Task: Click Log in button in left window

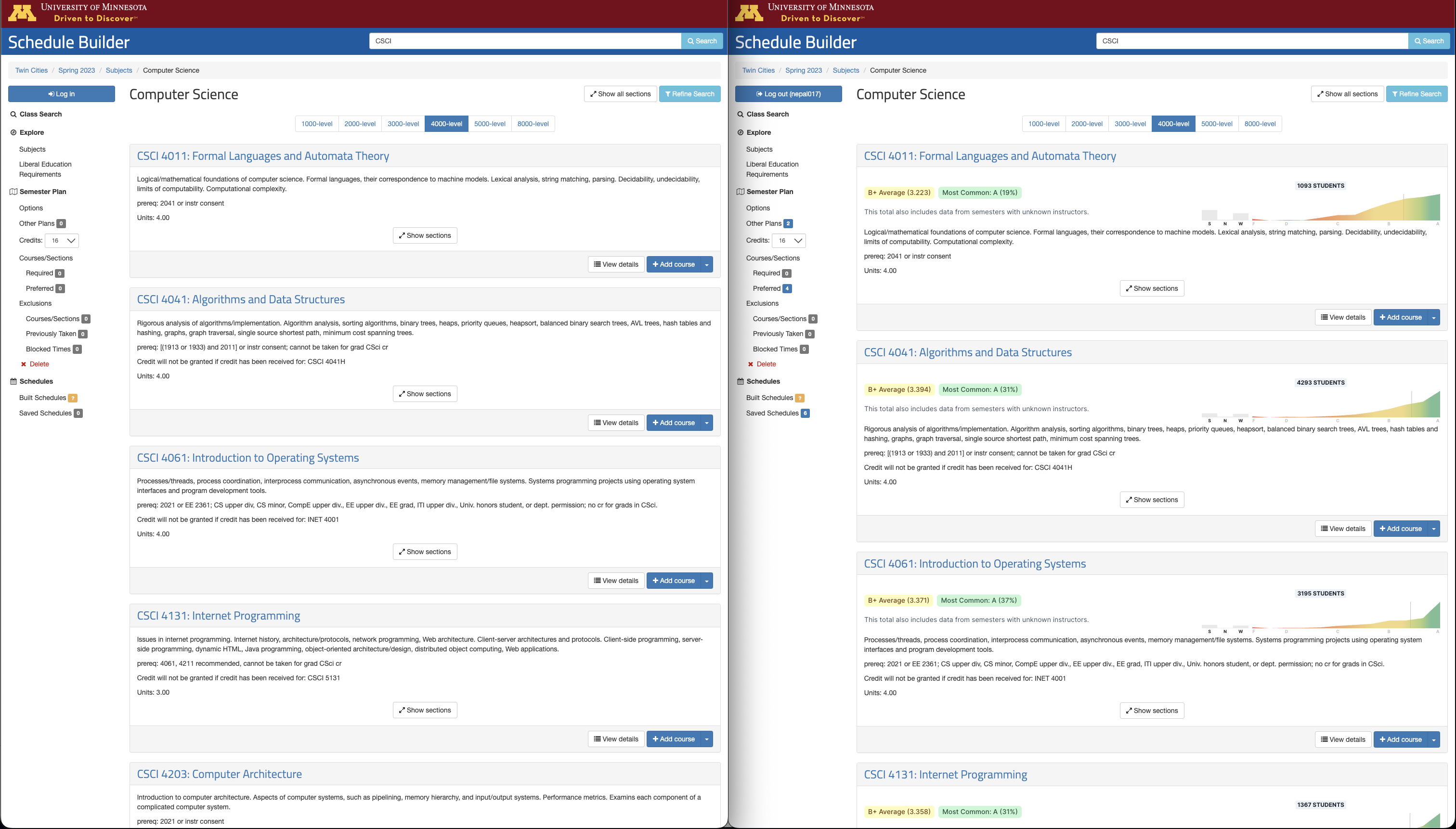Action: (x=62, y=94)
